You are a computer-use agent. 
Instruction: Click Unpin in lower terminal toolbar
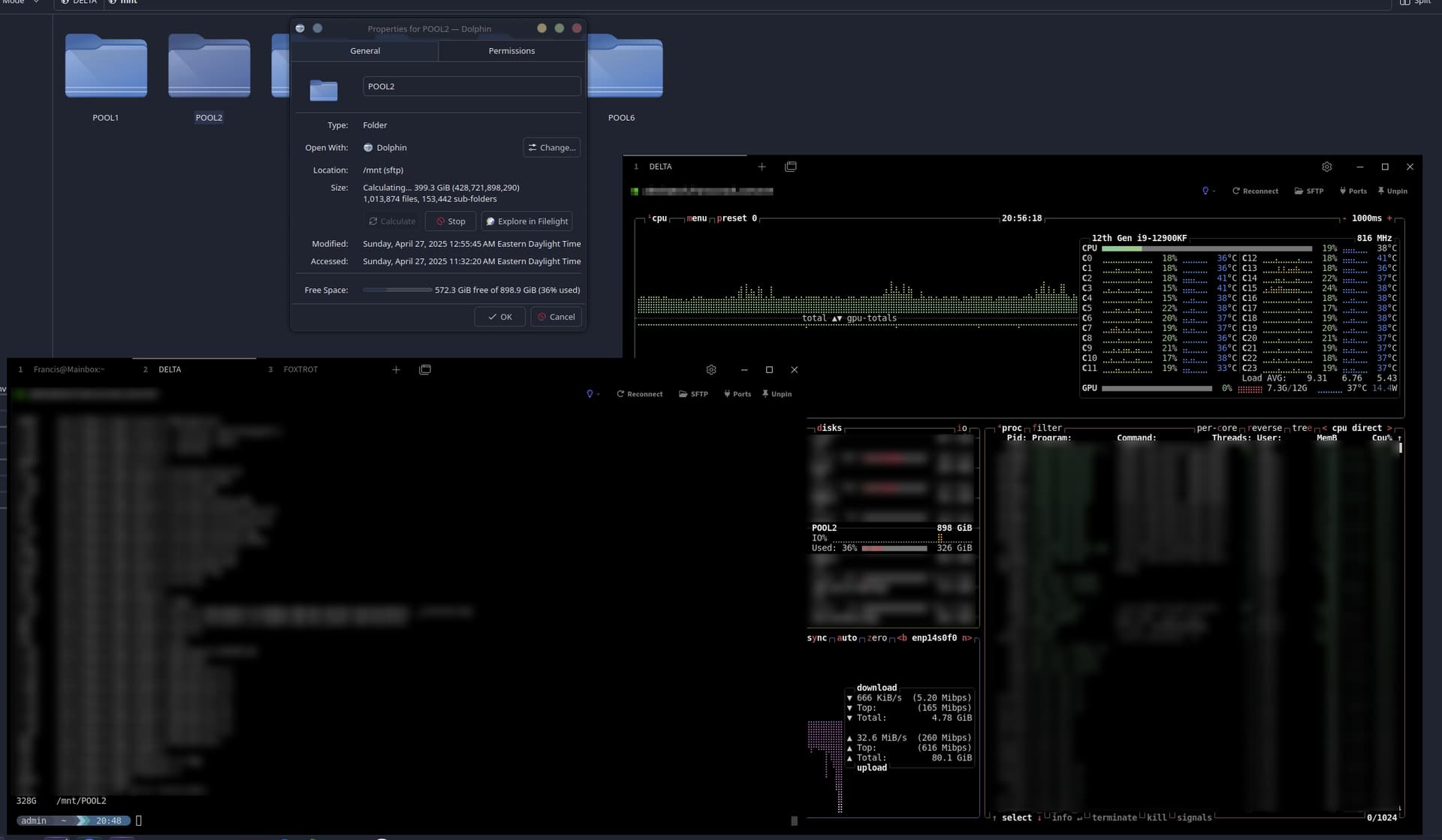point(777,394)
